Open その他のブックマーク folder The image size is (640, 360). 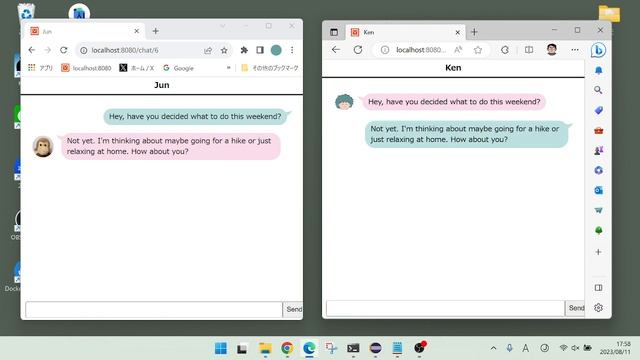tap(270, 68)
